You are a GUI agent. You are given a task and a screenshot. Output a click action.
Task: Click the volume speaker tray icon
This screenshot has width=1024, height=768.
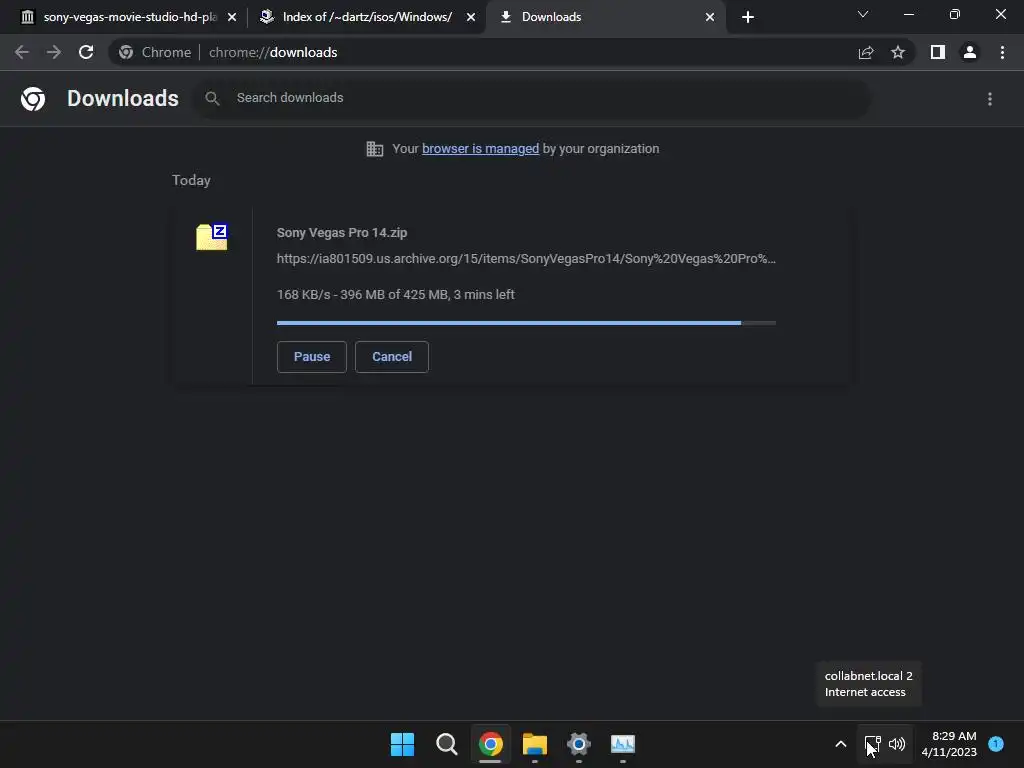897,744
